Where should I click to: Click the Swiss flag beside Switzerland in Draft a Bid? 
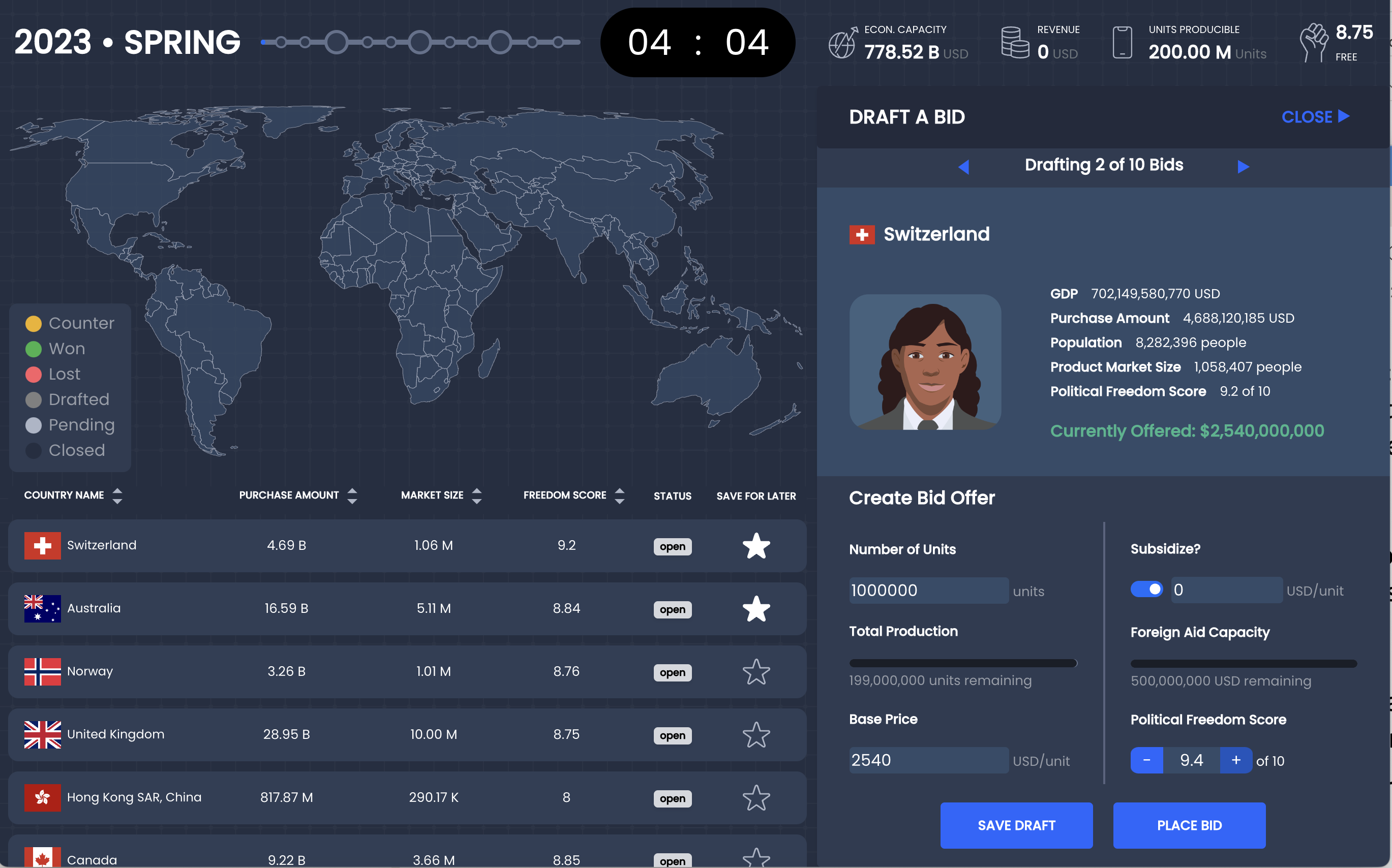[862, 234]
